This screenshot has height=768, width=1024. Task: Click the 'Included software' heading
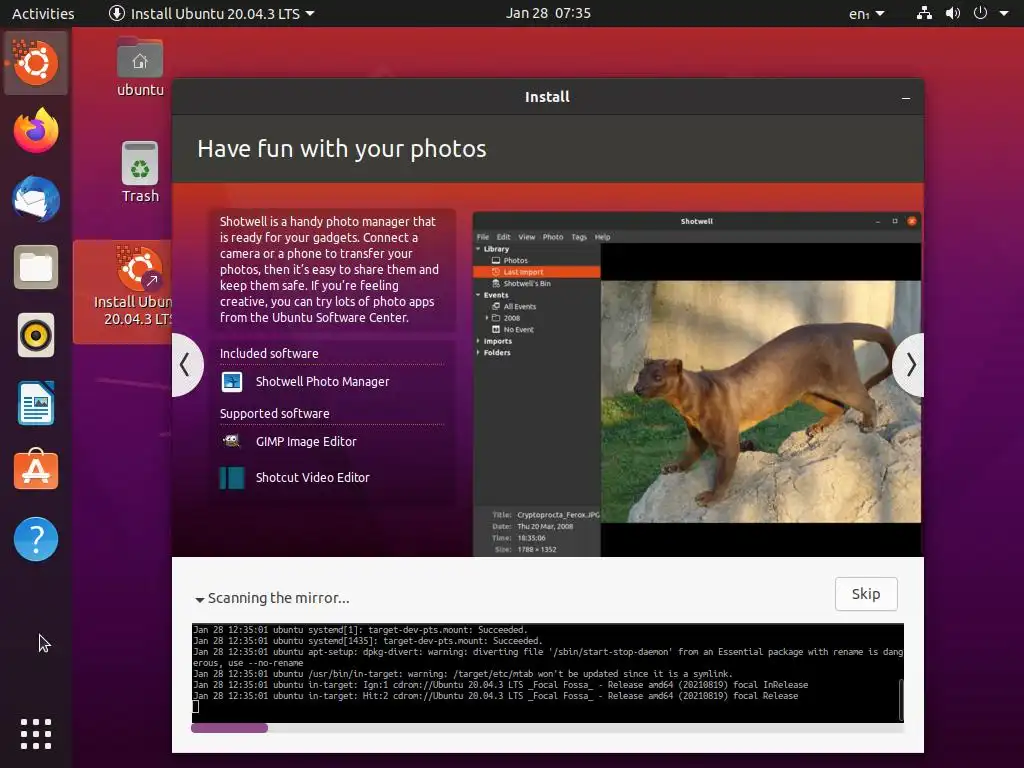[269, 353]
